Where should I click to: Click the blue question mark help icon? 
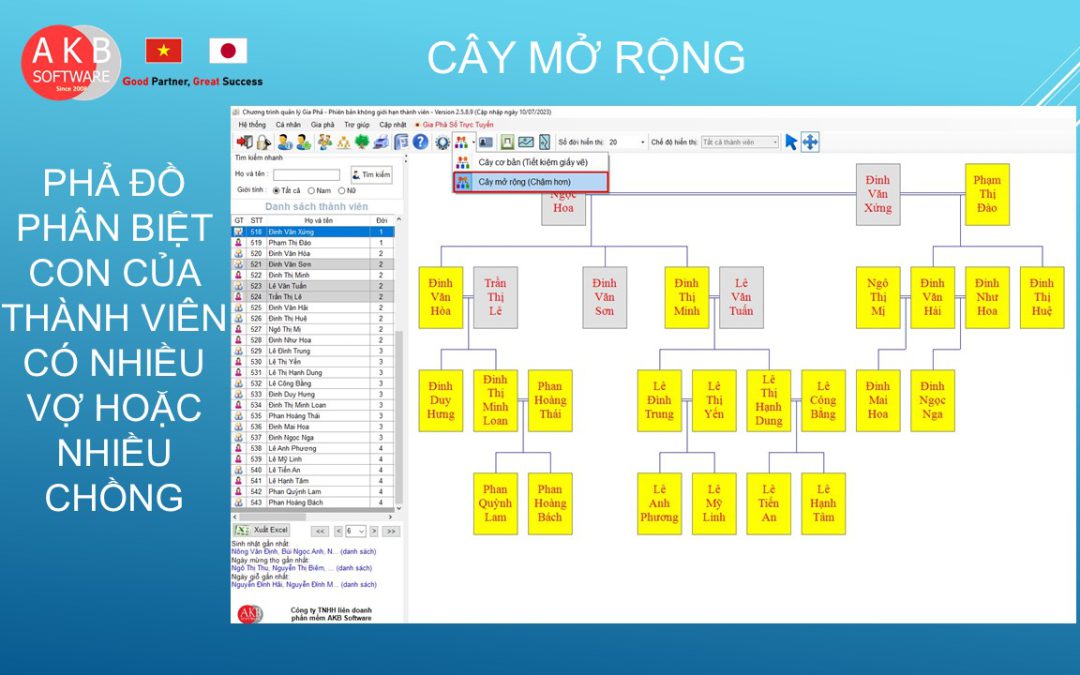(420, 142)
